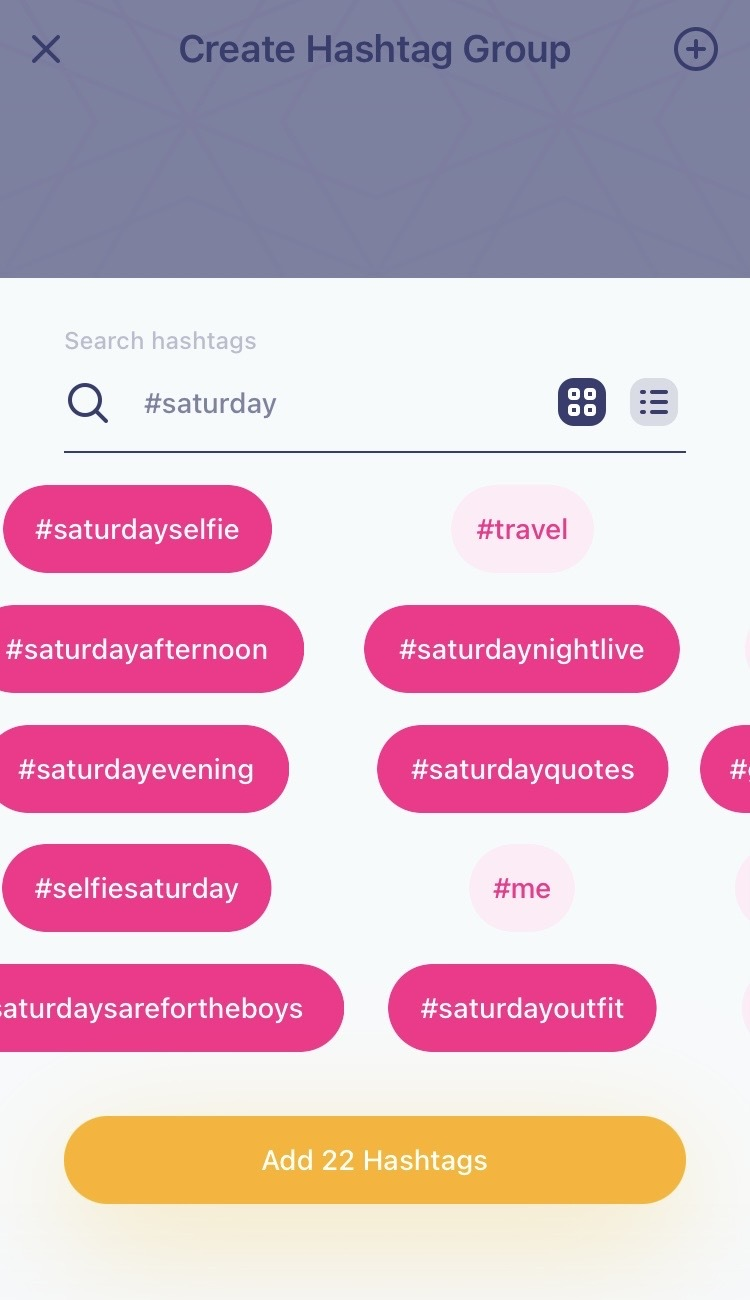Viewport: 750px width, 1300px height.
Task: Deselect the #saturdayselfie hashtag
Action: pyautogui.click(x=137, y=528)
